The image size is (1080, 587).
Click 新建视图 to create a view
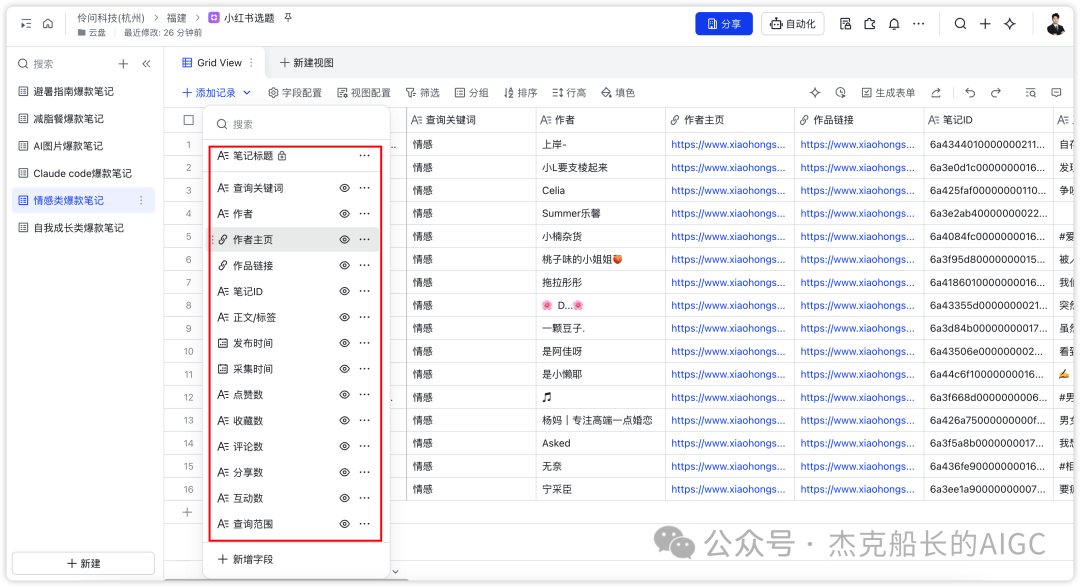pyautogui.click(x=307, y=63)
